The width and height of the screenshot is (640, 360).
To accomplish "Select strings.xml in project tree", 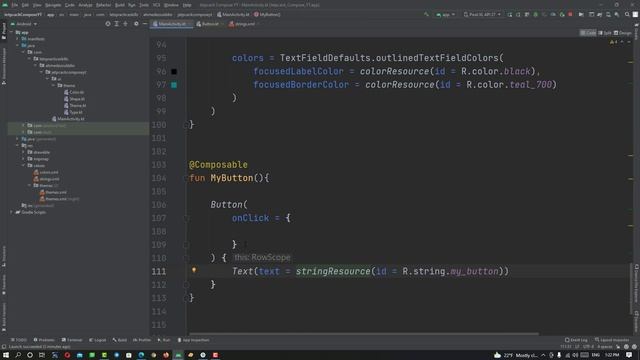I will (47, 179).
